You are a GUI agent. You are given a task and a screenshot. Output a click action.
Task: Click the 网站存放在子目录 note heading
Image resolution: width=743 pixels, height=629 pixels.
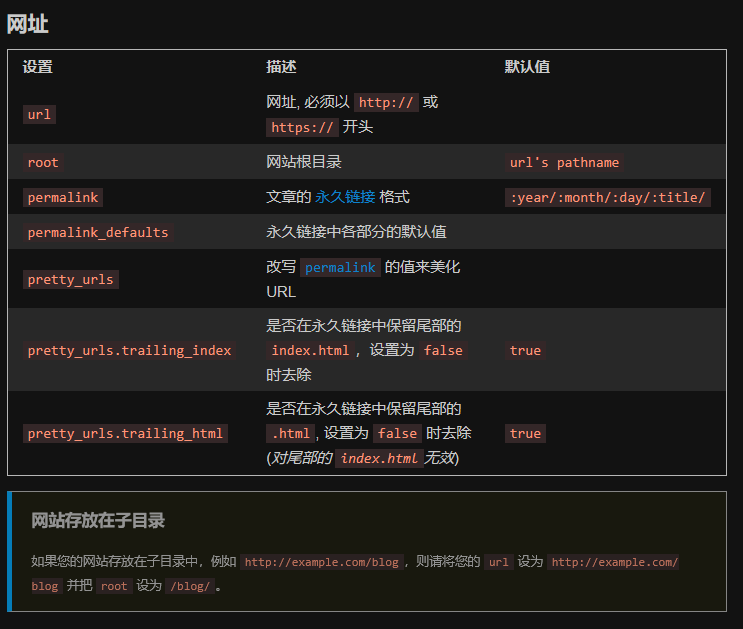(98, 520)
